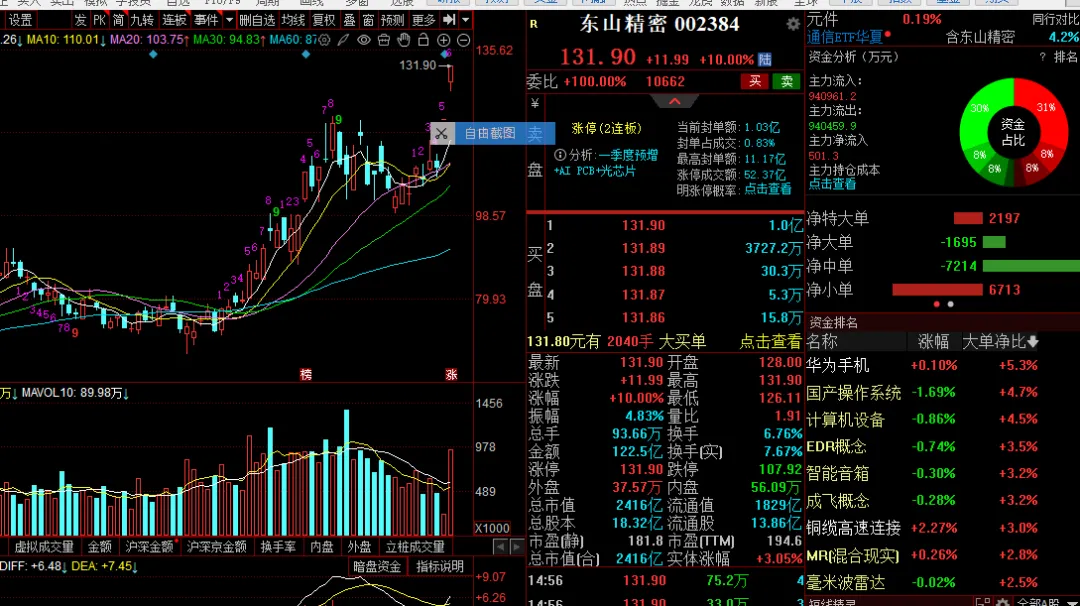This screenshot has width=1080, height=606.
Task: Open the 设置 settings button in chart toolbar
Action: (x=21, y=21)
